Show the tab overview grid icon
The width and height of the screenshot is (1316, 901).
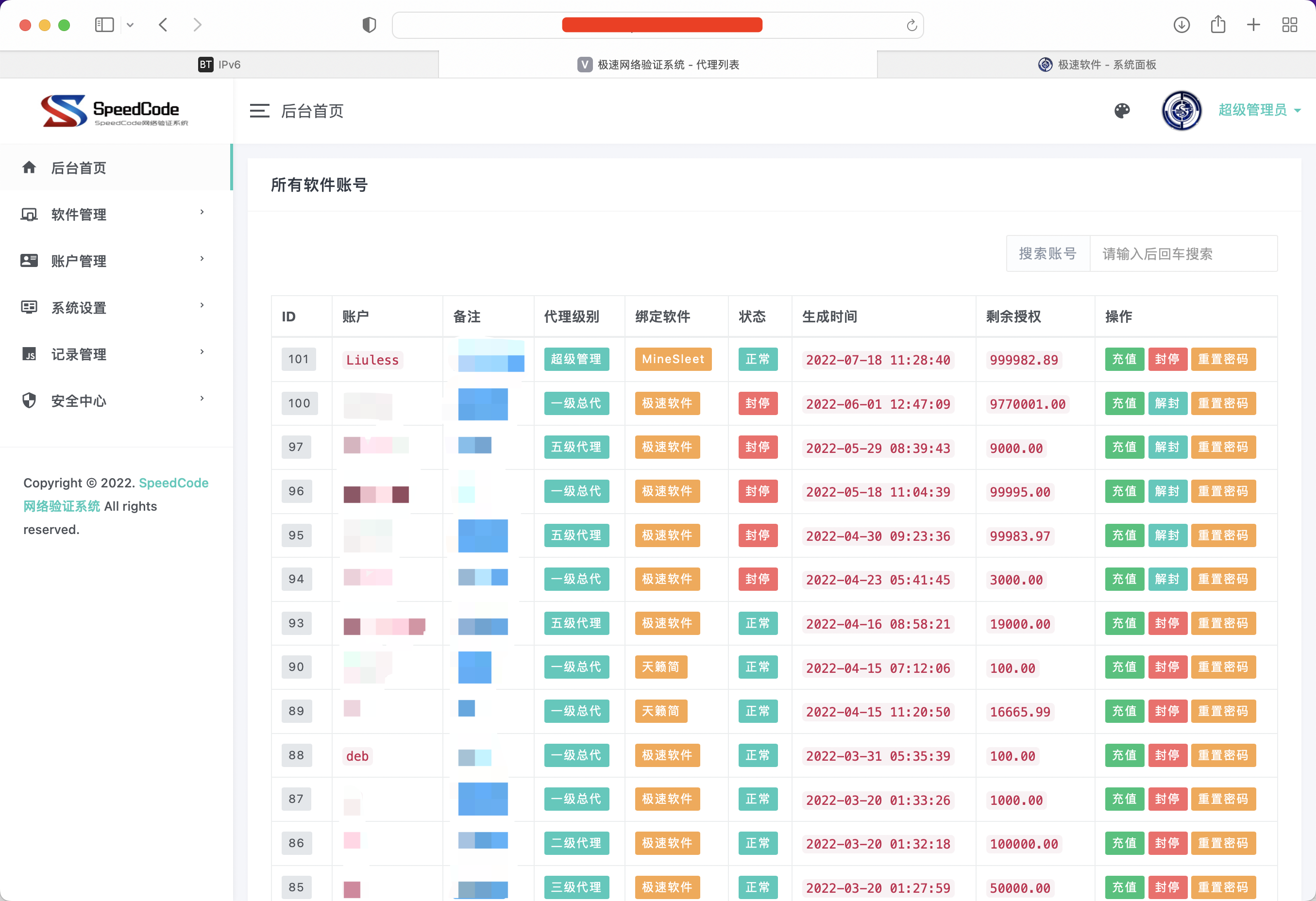(1289, 25)
